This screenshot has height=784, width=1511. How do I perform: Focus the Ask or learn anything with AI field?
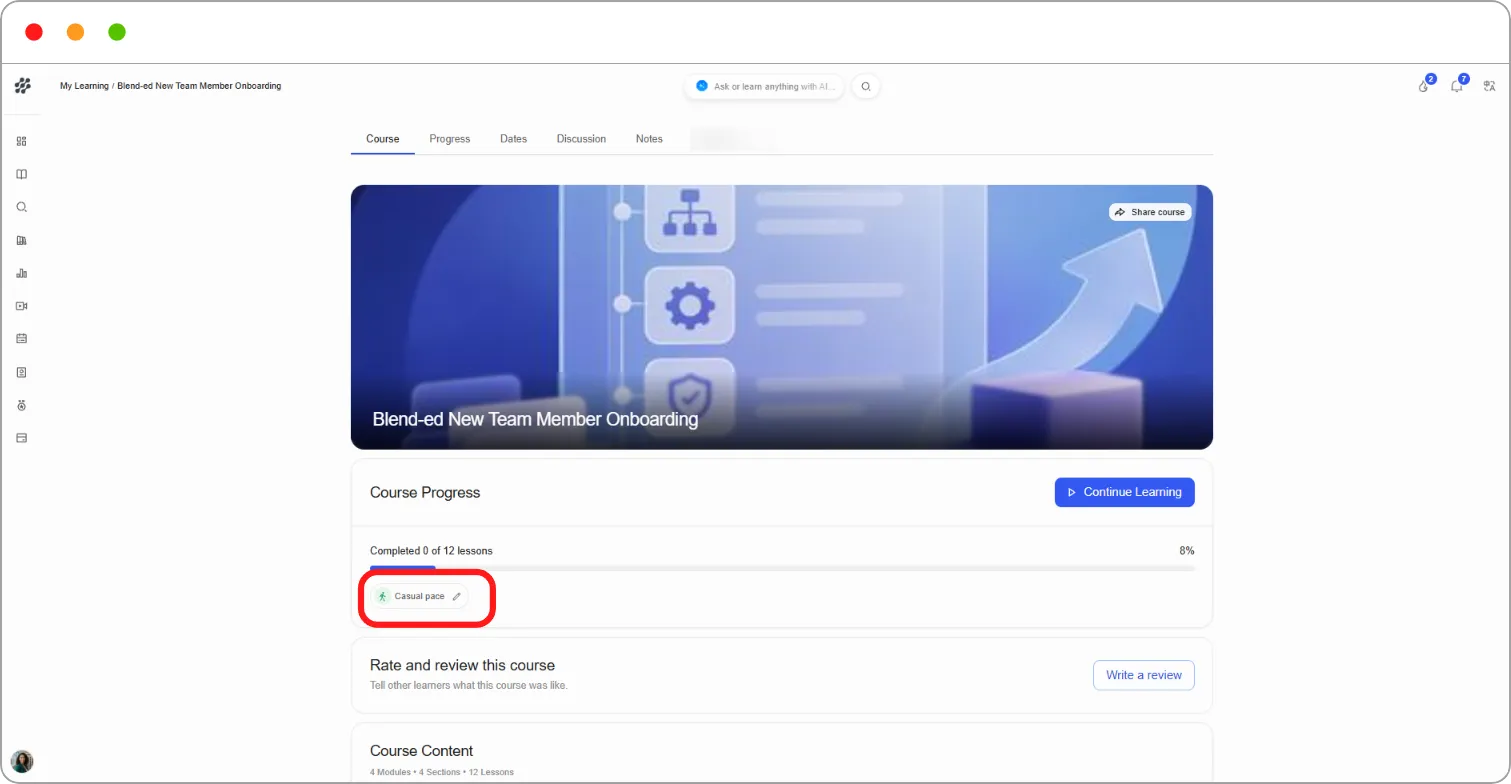point(764,87)
